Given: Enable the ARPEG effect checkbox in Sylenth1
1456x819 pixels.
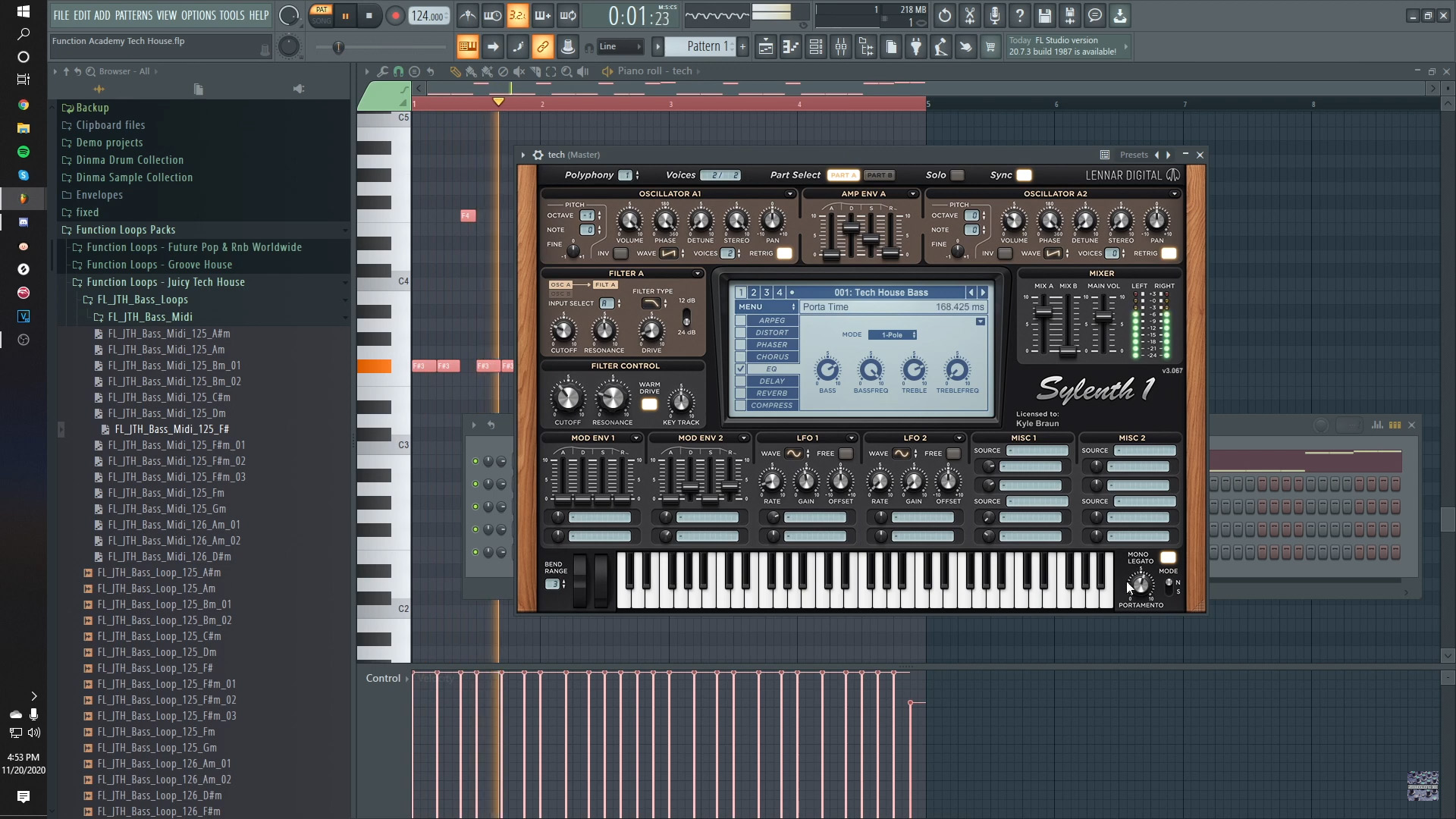Looking at the screenshot, I should (x=740, y=321).
